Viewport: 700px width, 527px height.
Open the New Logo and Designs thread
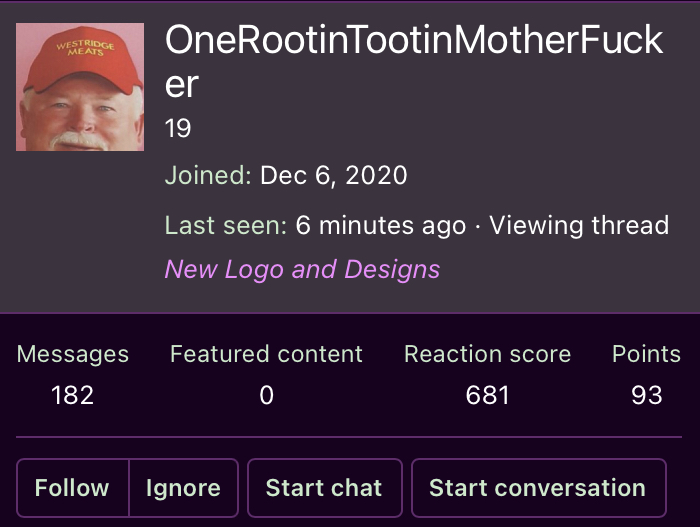[x=302, y=269]
